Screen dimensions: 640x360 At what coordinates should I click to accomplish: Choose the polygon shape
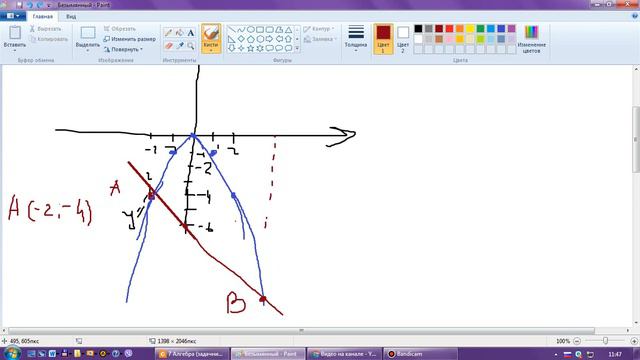point(279,29)
